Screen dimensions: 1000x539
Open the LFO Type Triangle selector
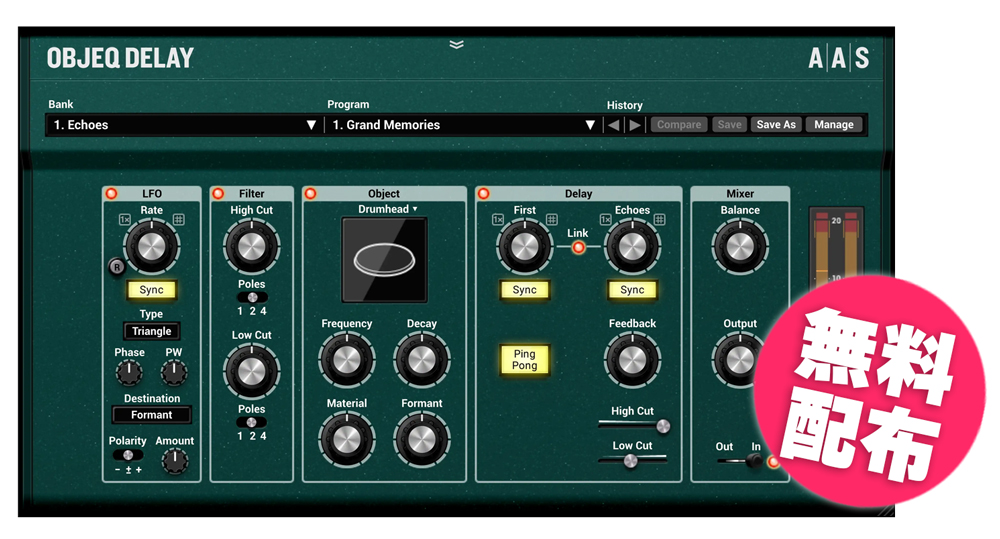click(x=152, y=331)
